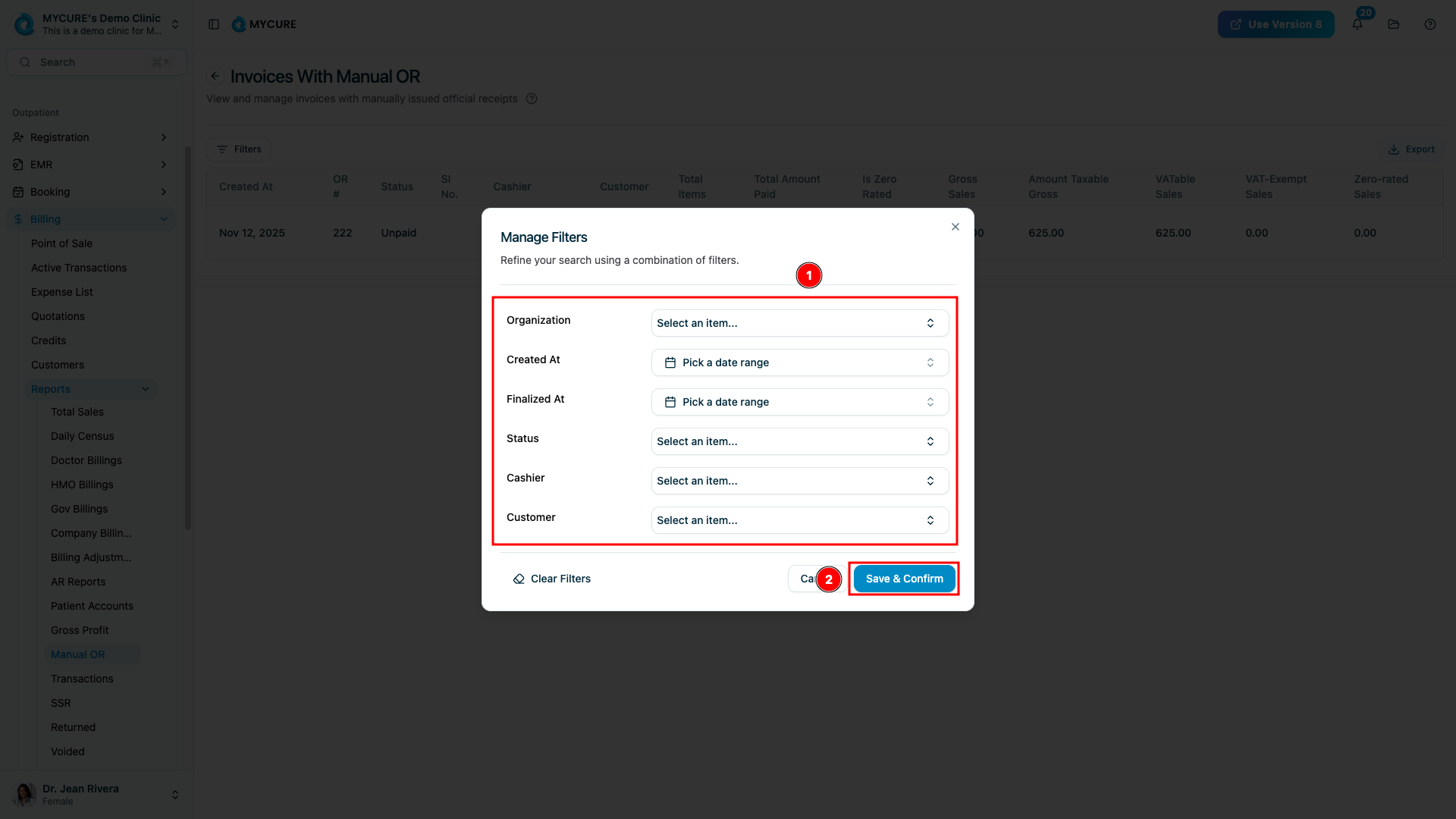Open Total Sales report in sidebar
This screenshot has width=1456, height=819.
point(77,412)
